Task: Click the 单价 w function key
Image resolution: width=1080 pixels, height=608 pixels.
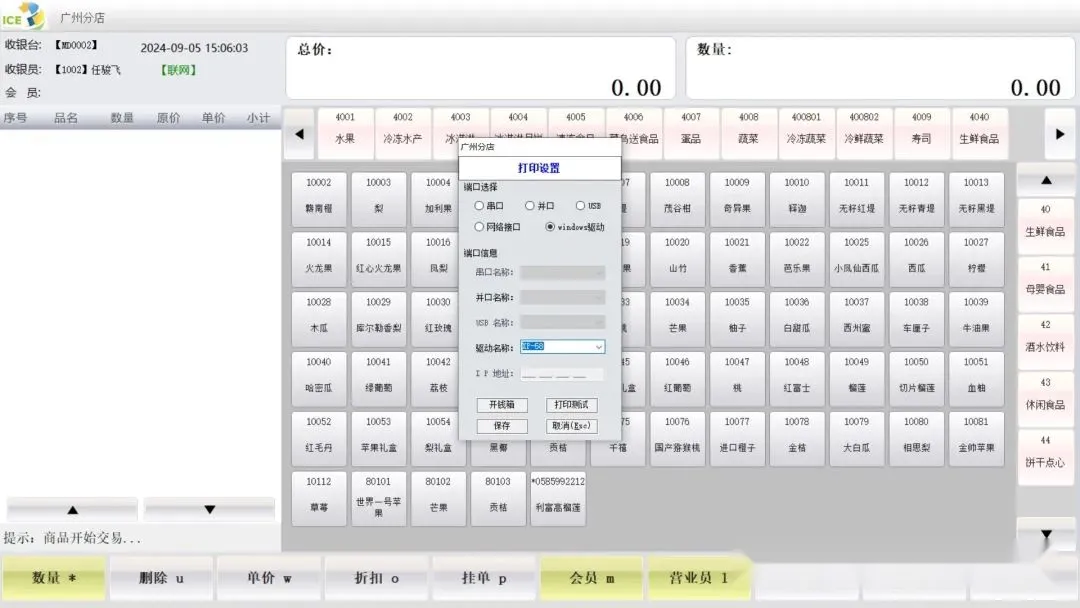Action: point(269,578)
